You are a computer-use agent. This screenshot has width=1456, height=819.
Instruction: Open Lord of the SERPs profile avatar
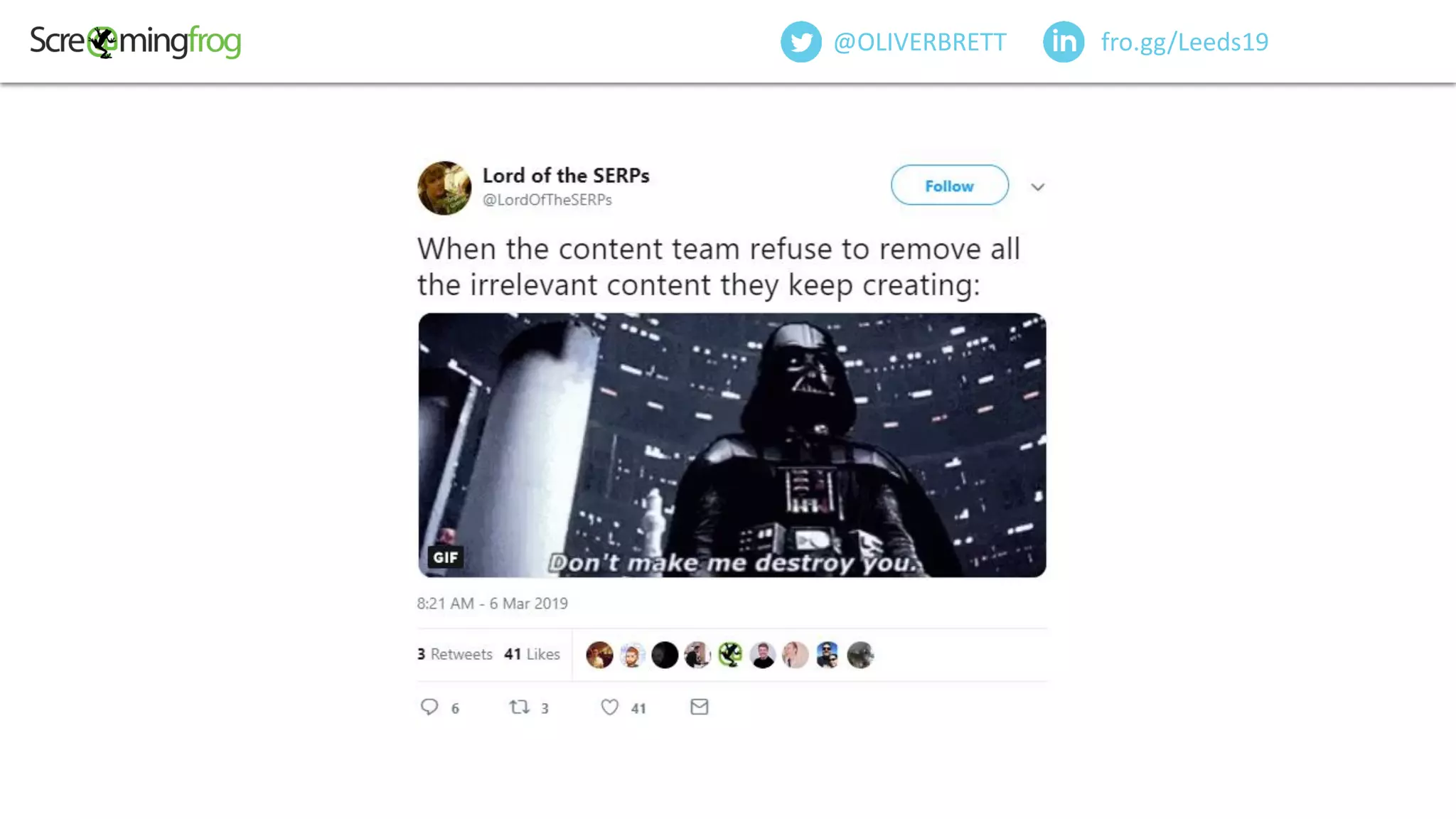pyautogui.click(x=444, y=188)
